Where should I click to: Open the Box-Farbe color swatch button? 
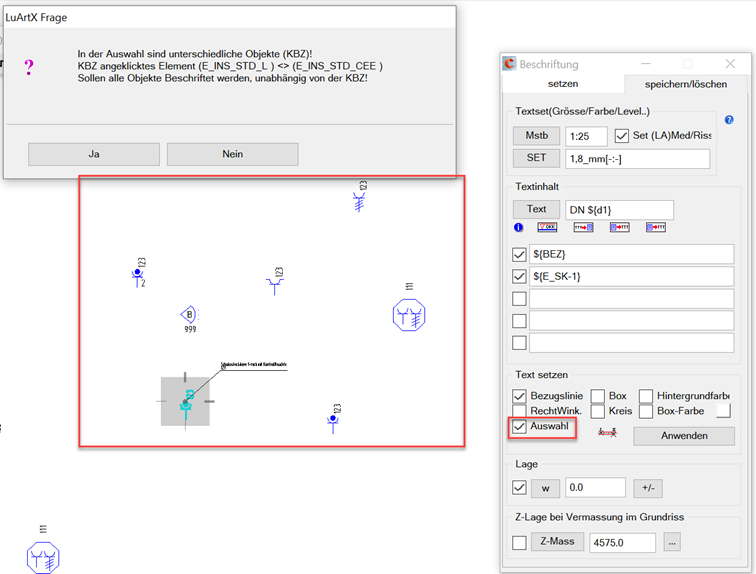(724, 411)
